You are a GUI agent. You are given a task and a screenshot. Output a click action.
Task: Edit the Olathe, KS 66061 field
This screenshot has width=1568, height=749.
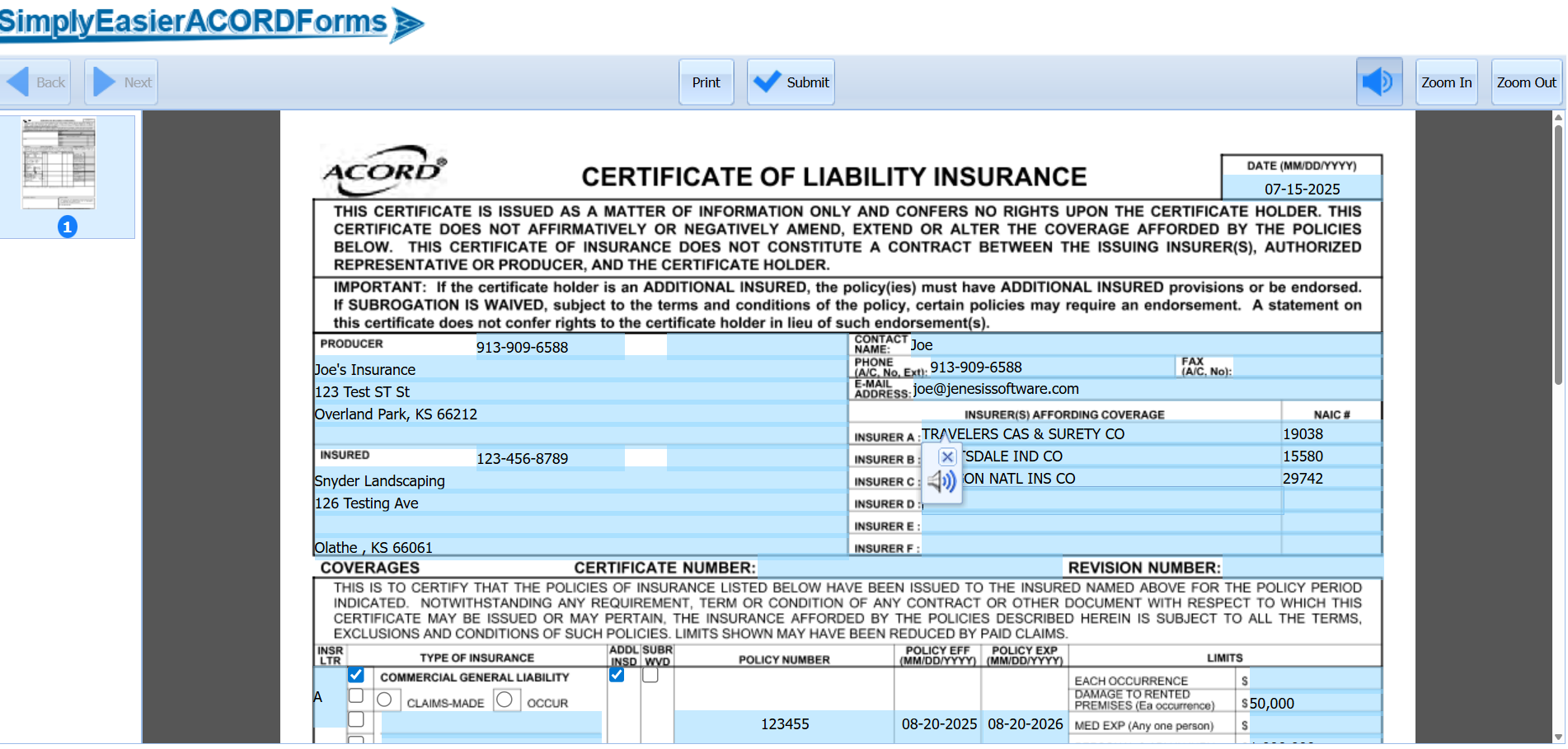(x=580, y=547)
